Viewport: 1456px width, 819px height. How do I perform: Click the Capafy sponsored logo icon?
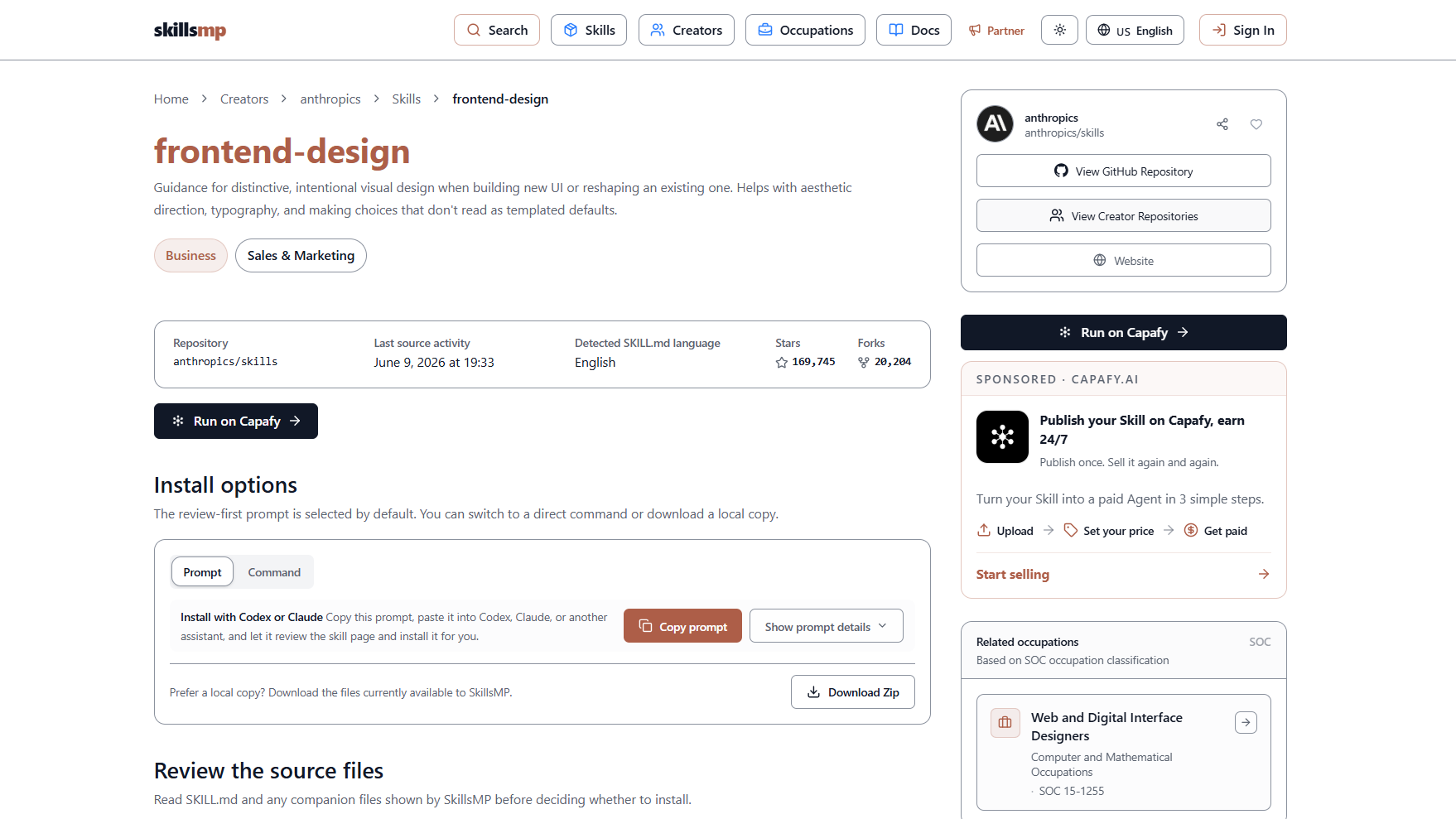click(1002, 436)
